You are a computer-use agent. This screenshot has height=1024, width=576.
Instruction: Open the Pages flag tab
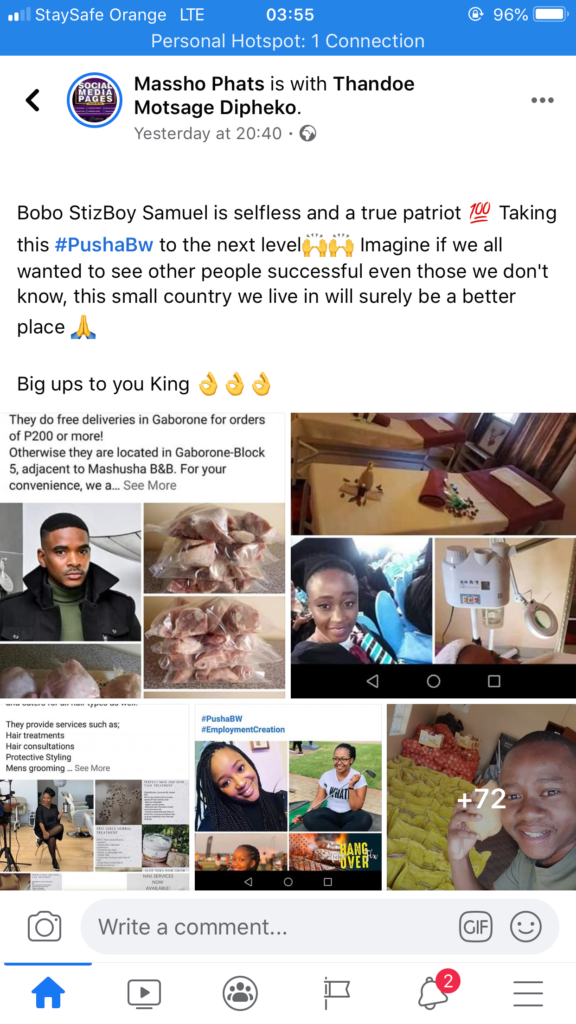click(336, 993)
